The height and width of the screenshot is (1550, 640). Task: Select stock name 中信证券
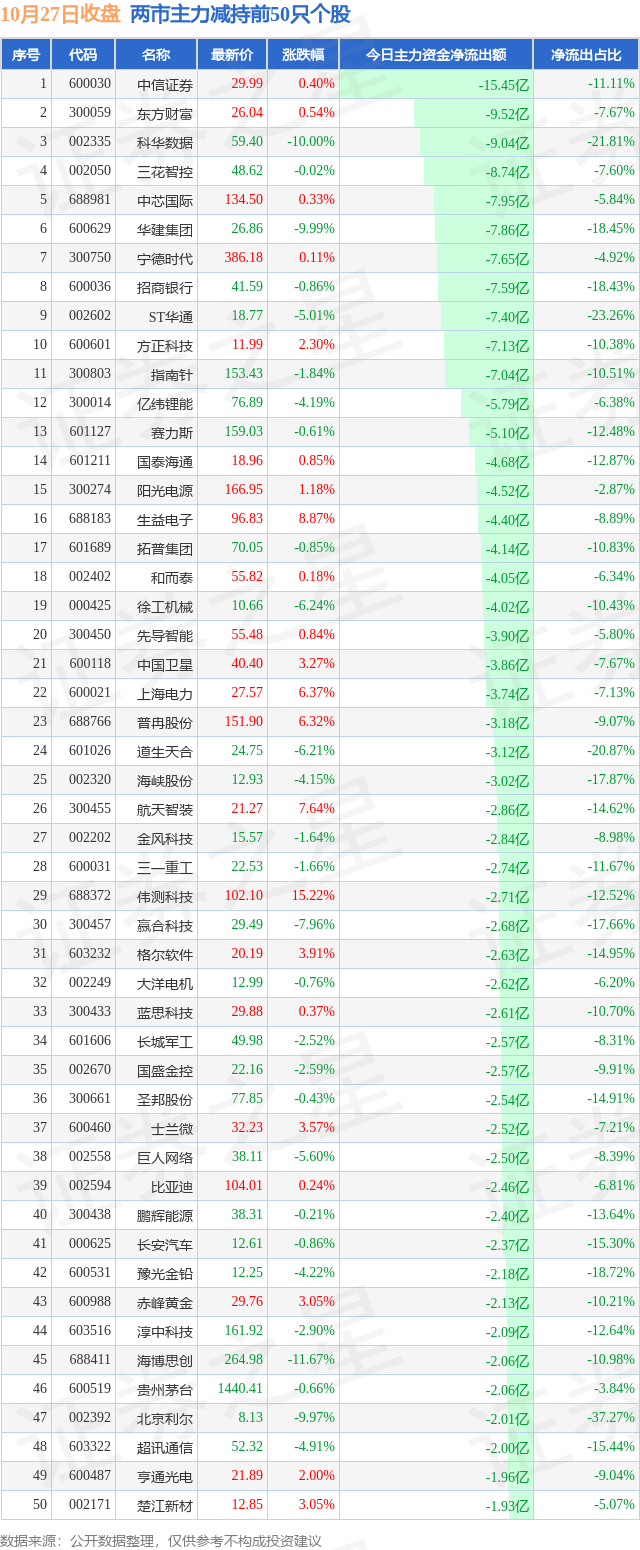(x=165, y=84)
